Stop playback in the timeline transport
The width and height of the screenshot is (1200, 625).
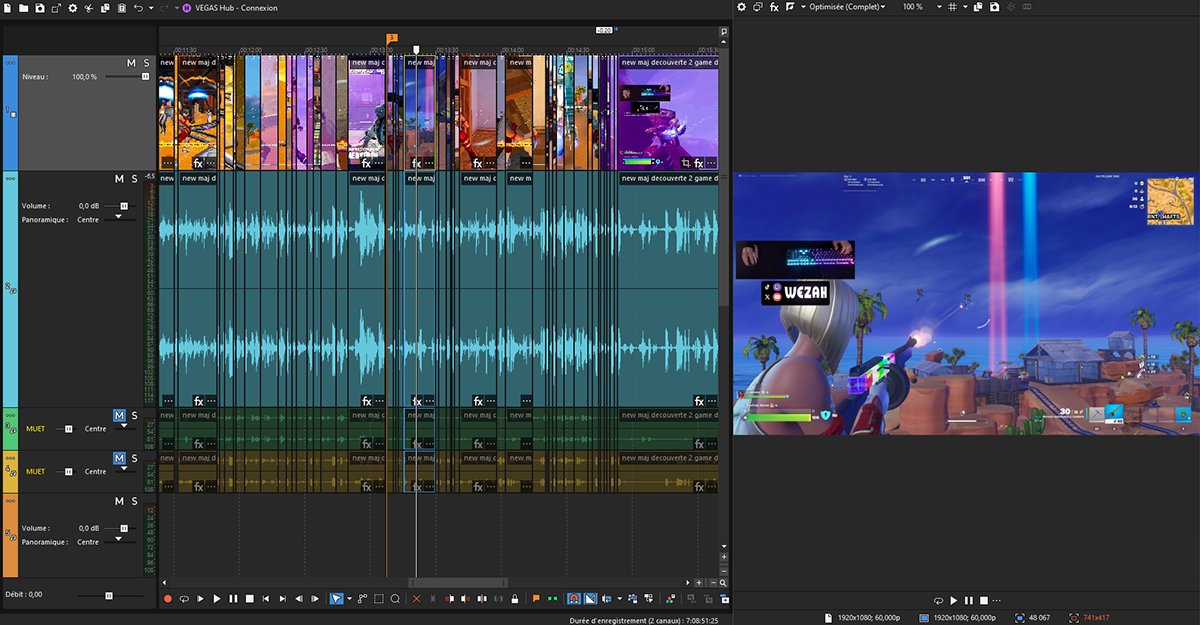coord(249,599)
